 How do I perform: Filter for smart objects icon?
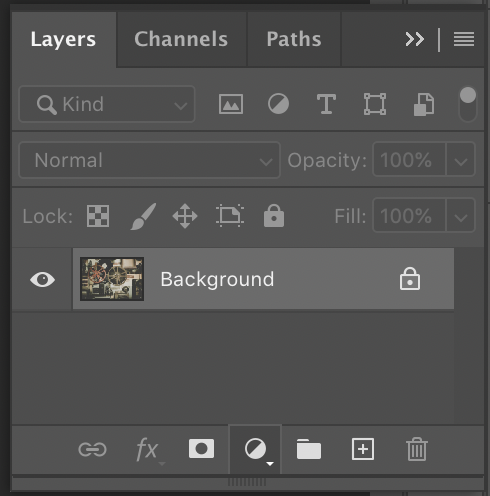[x=424, y=105]
